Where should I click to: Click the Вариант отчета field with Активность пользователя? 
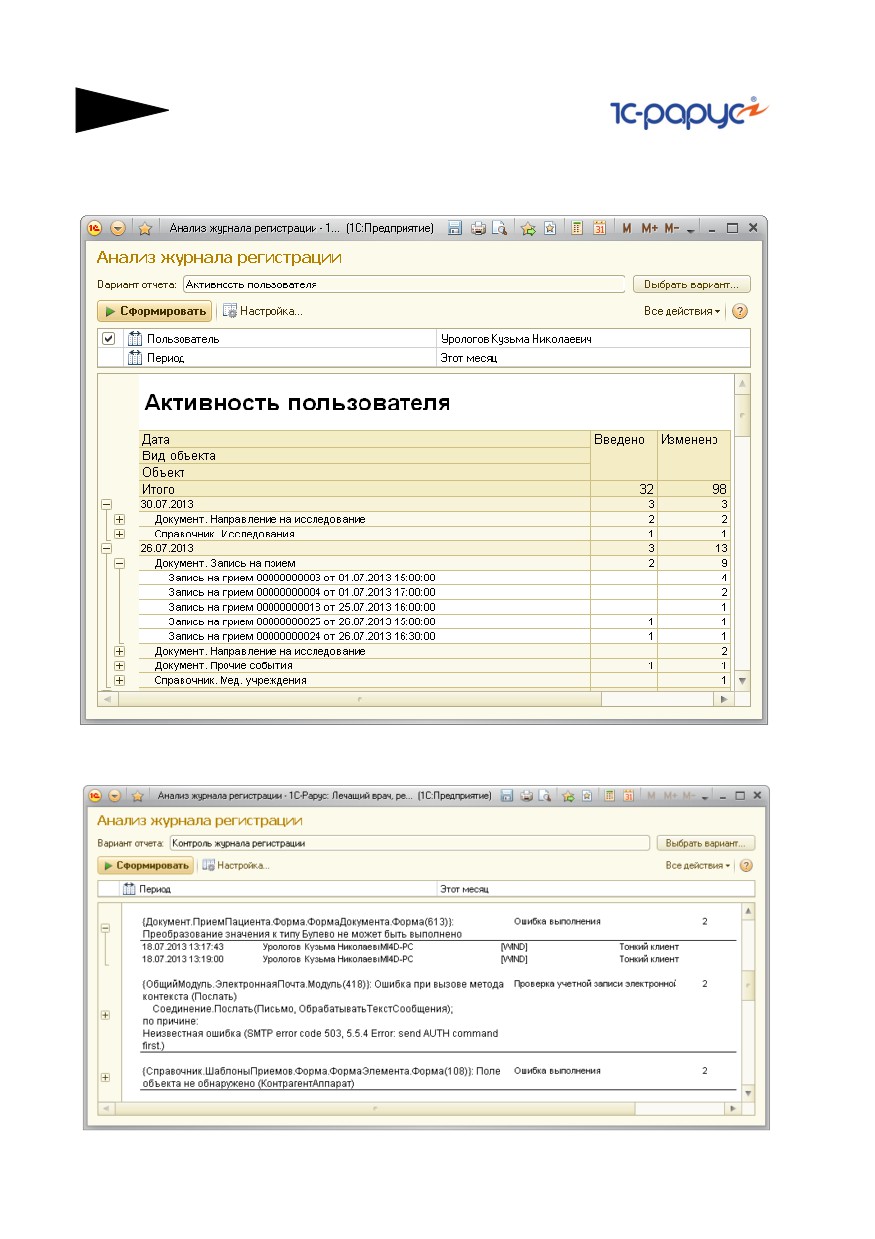click(405, 284)
